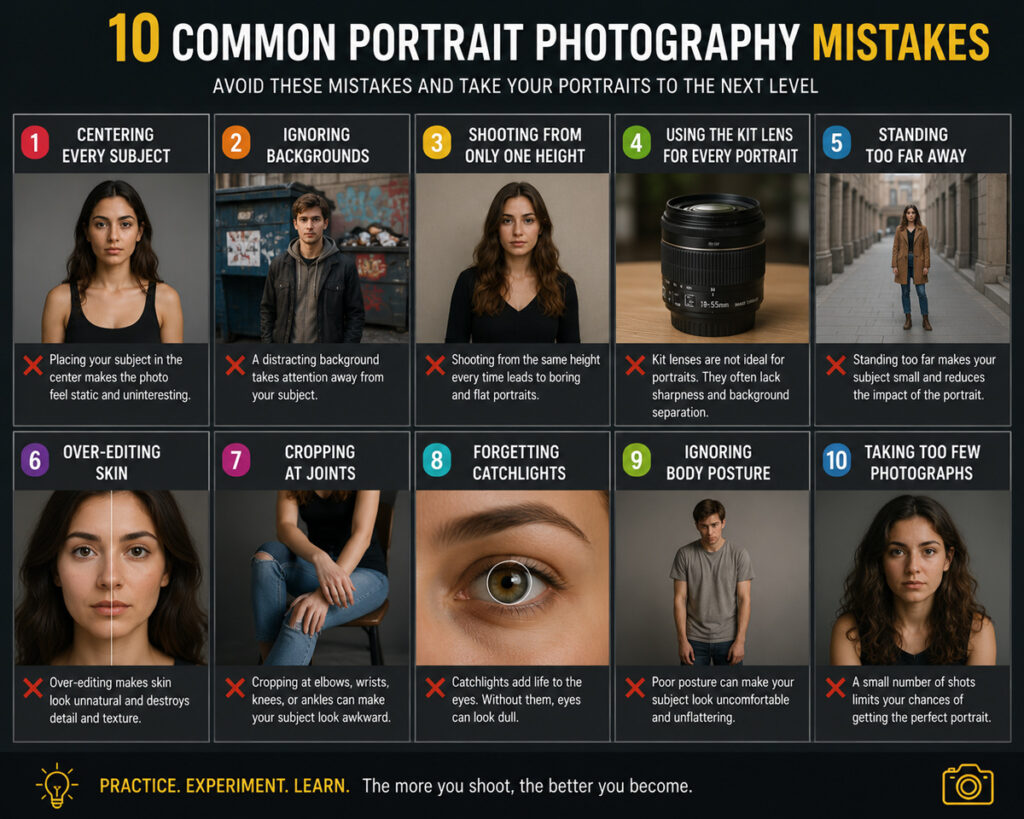Click the 'feel static and uninteresting' caption text
Screen dimensions: 1024x819
[120, 395]
